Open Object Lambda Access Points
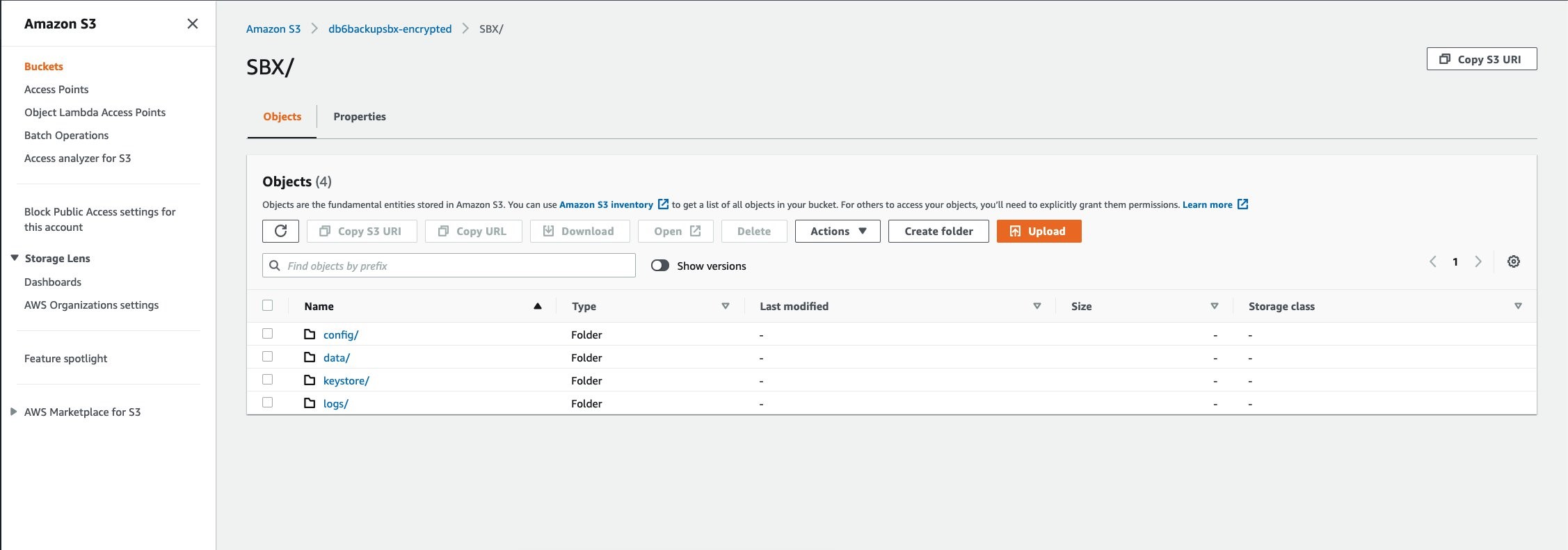Screen dimensions: 1568x550 [95, 113]
